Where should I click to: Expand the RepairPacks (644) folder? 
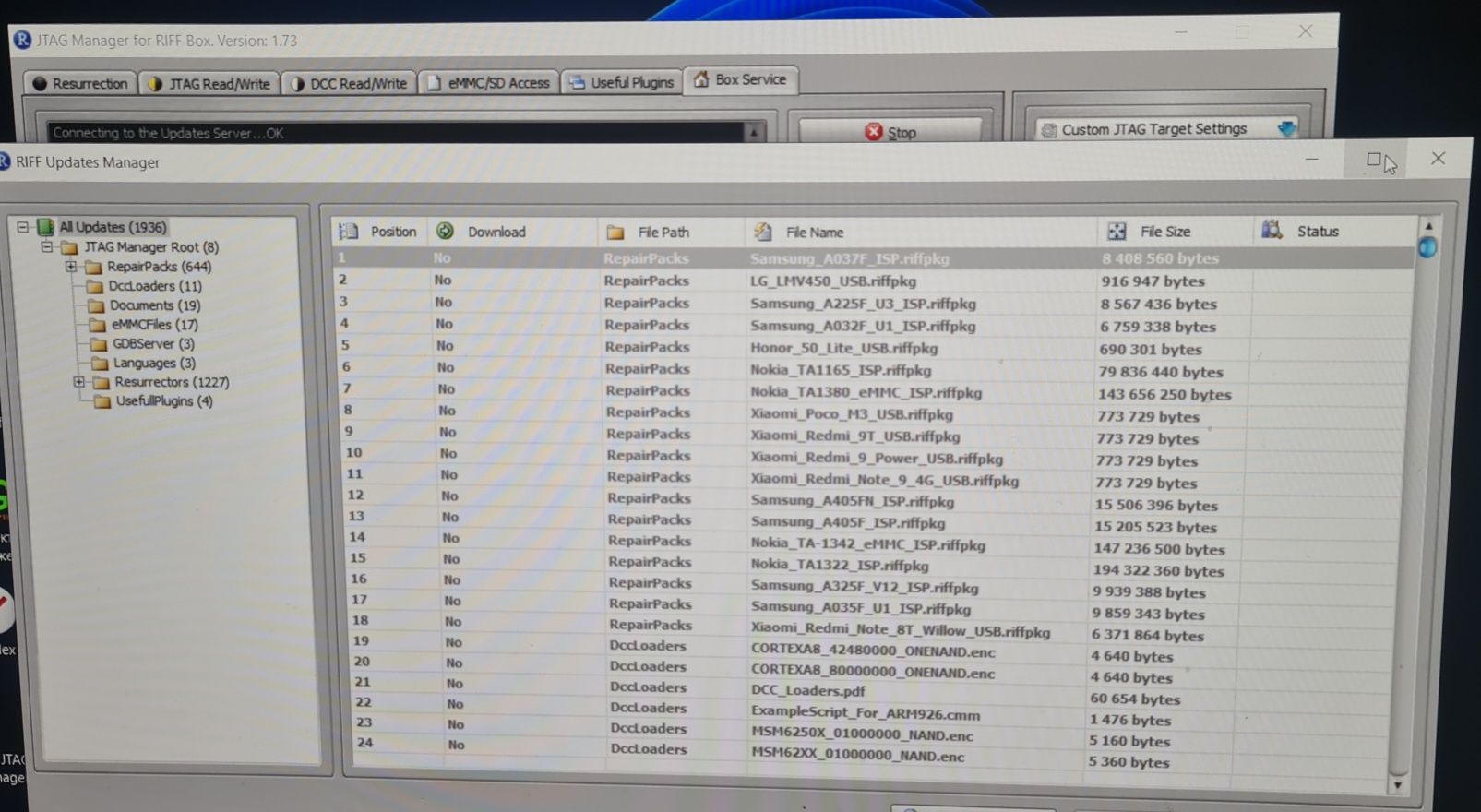tap(71, 267)
